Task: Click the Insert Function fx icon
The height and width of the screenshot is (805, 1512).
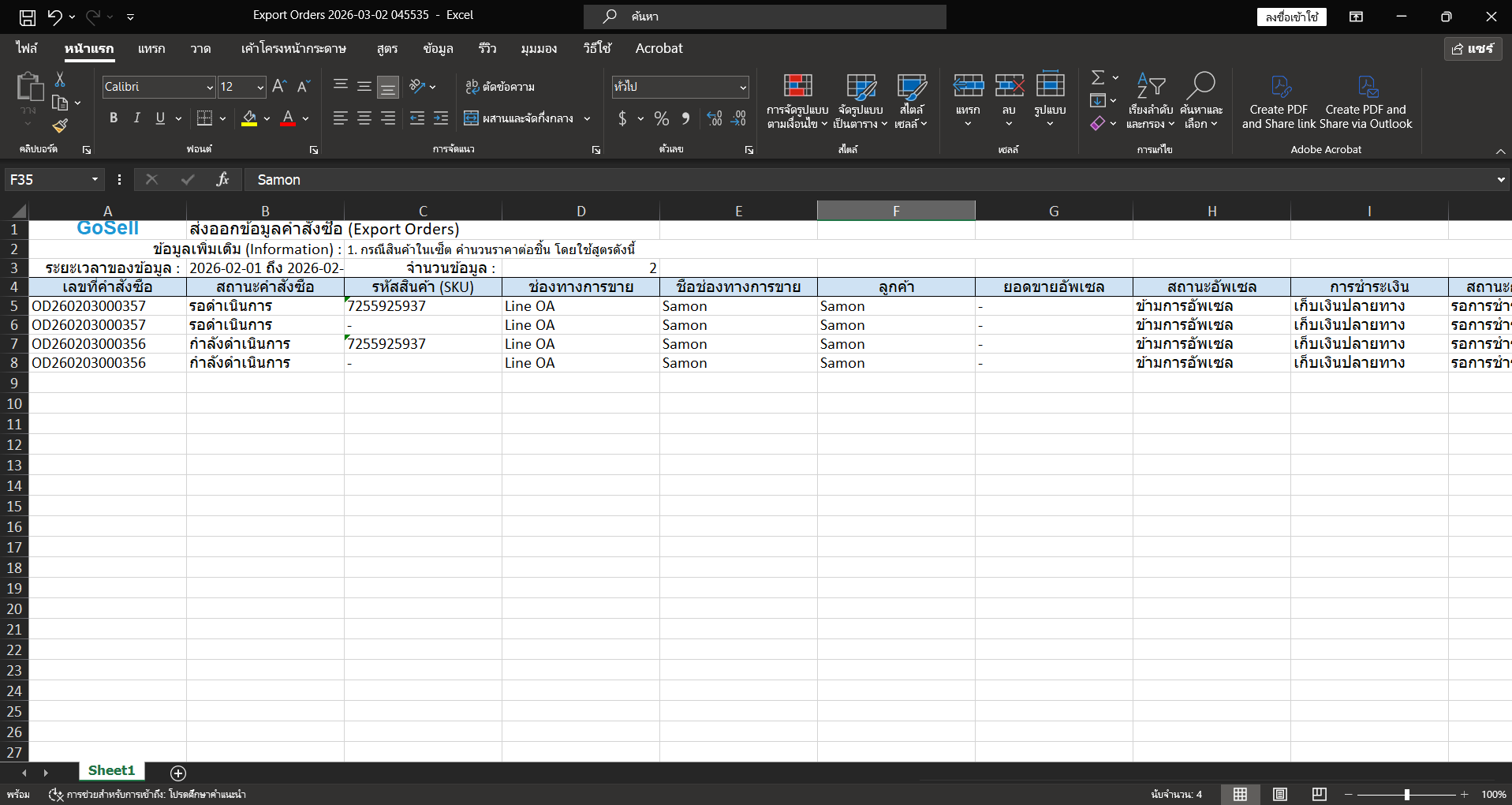Action: [222, 180]
